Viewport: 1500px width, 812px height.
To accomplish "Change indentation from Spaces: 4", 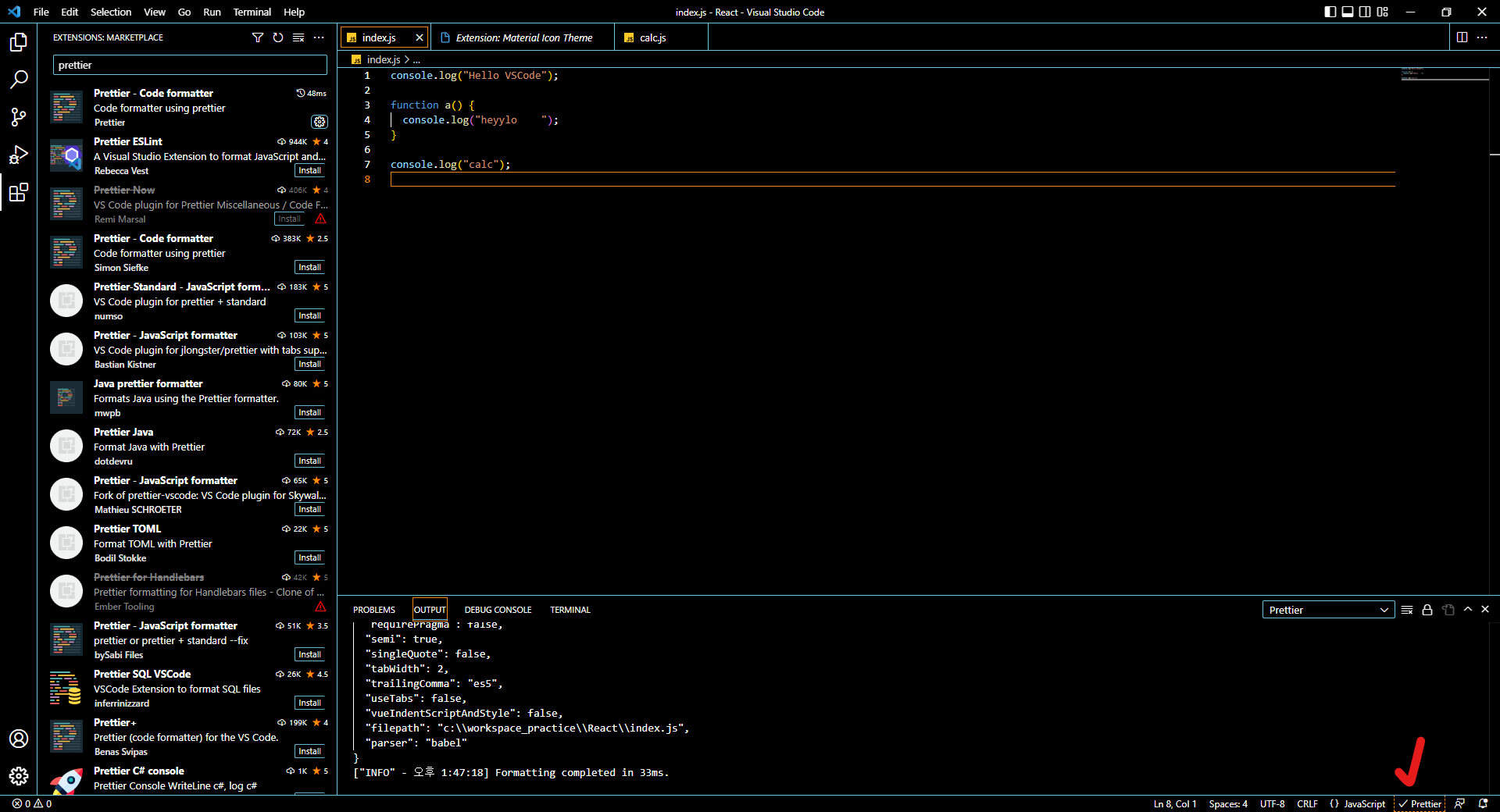I will [x=1228, y=803].
